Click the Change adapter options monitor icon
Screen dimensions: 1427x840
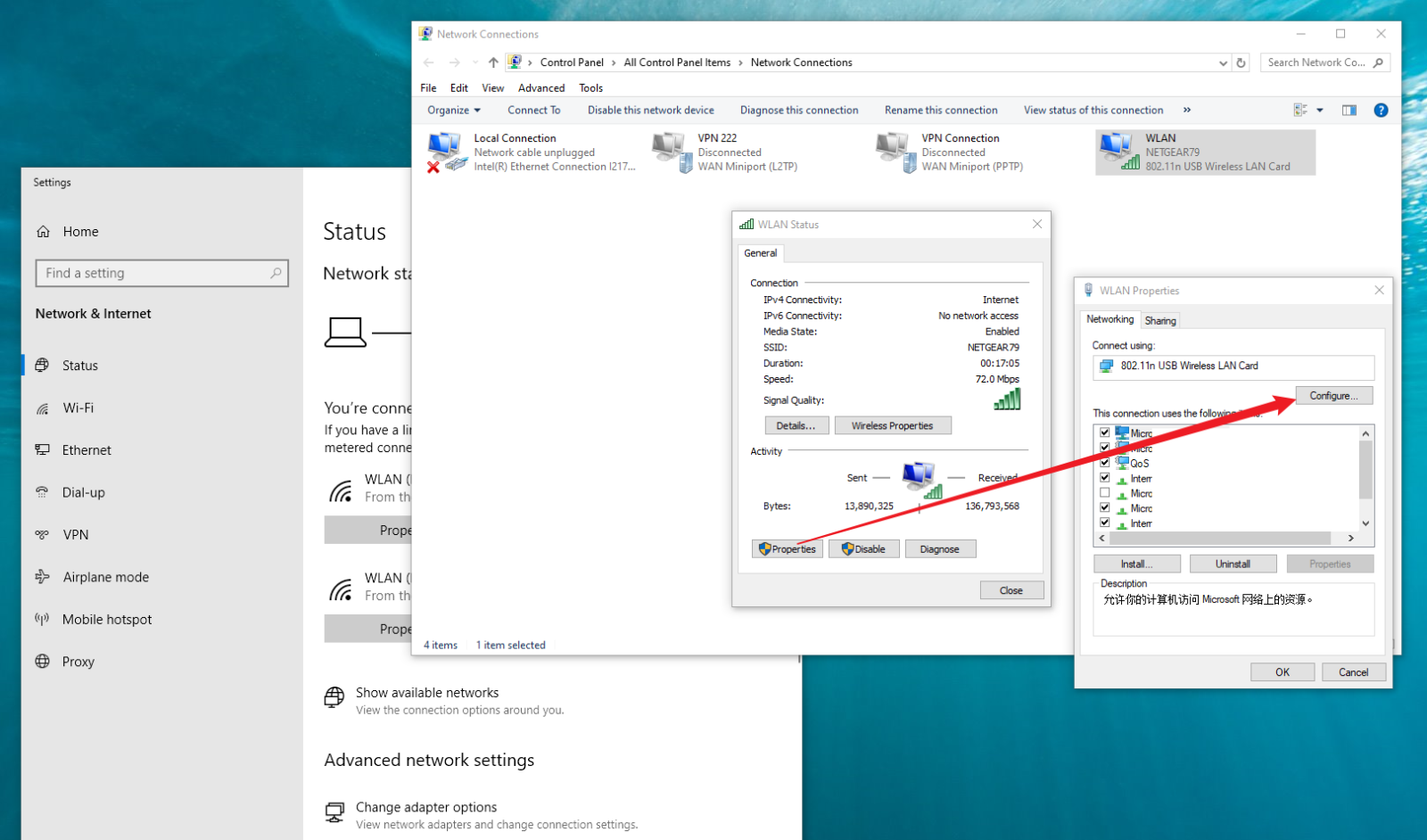pyautogui.click(x=334, y=812)
